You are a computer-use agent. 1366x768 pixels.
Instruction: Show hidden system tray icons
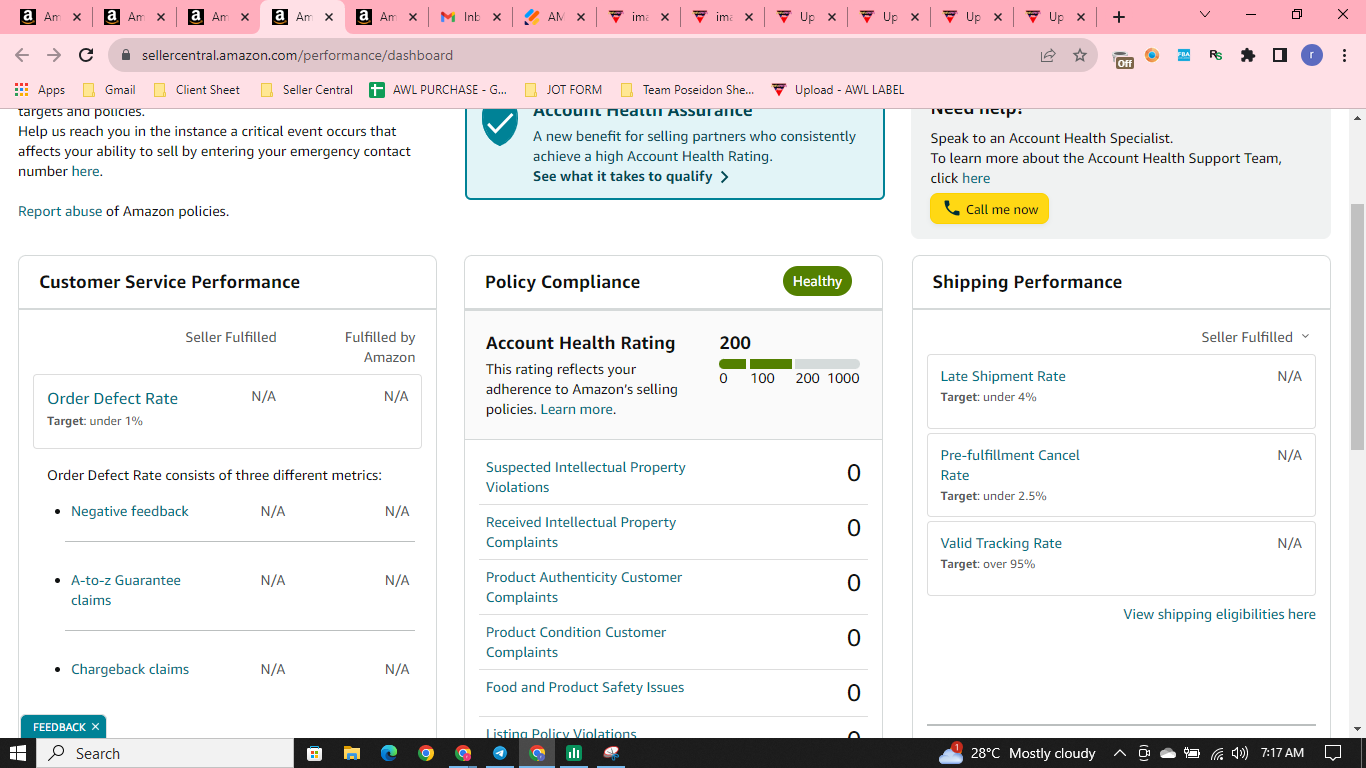(x=1119, y=753)
